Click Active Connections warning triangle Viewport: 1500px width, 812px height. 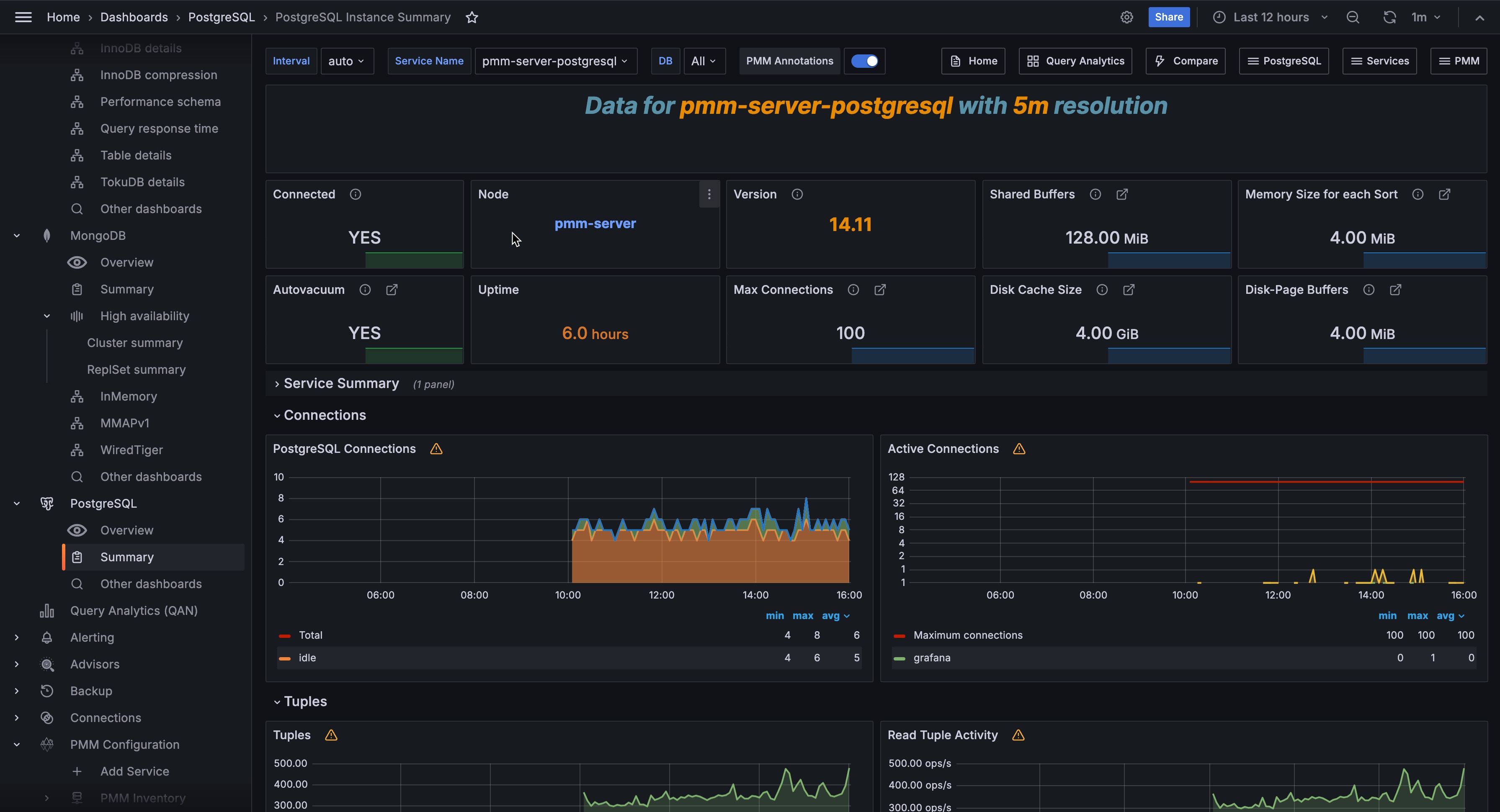coord(1019,449)
